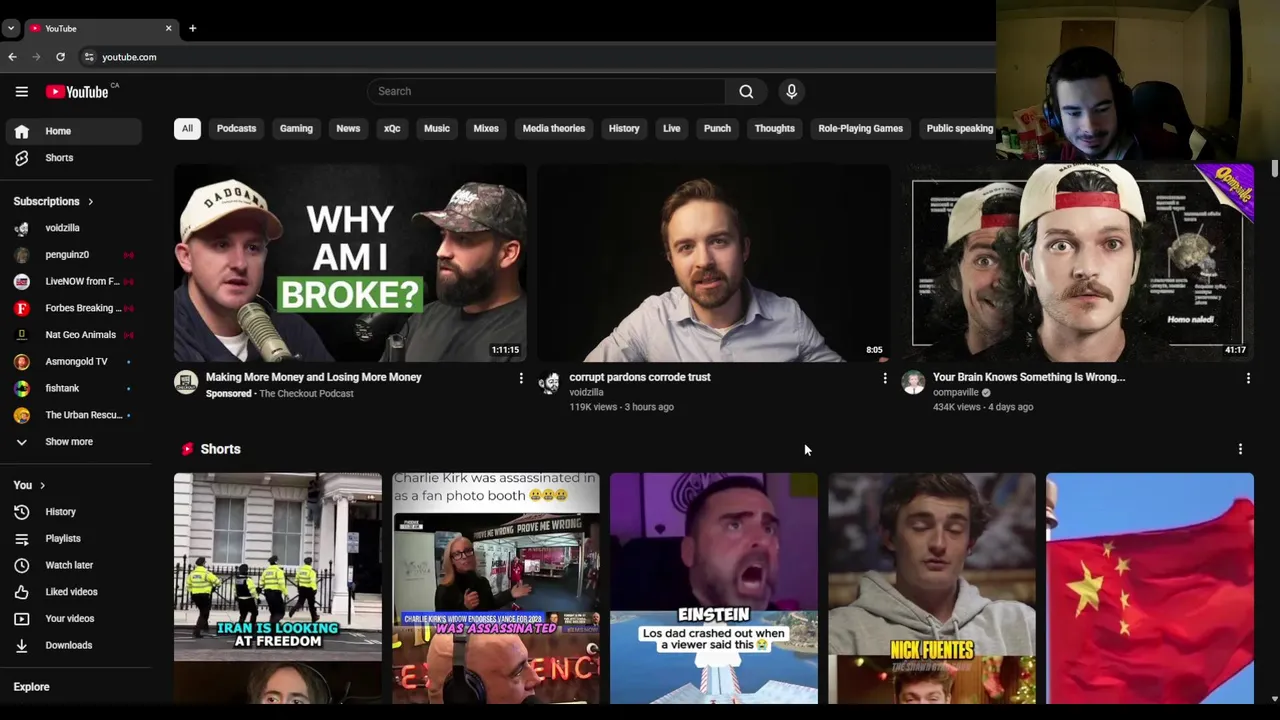The height and width of the screenshot is (720, 1280).
Task: Click The Checkout Podcast channel avatar
Action: tap(186, 382)
